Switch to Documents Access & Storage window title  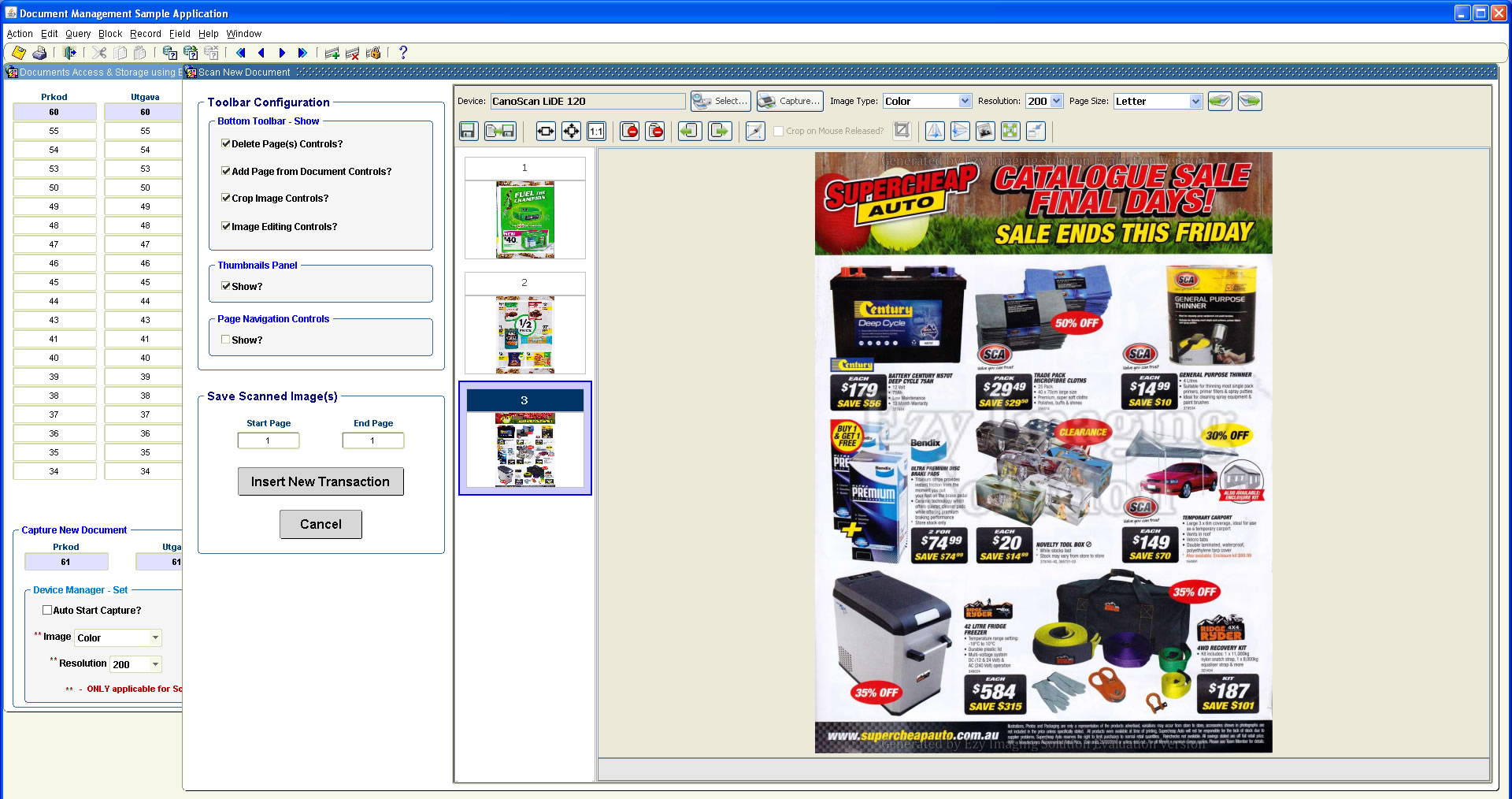tap(94, 72)
